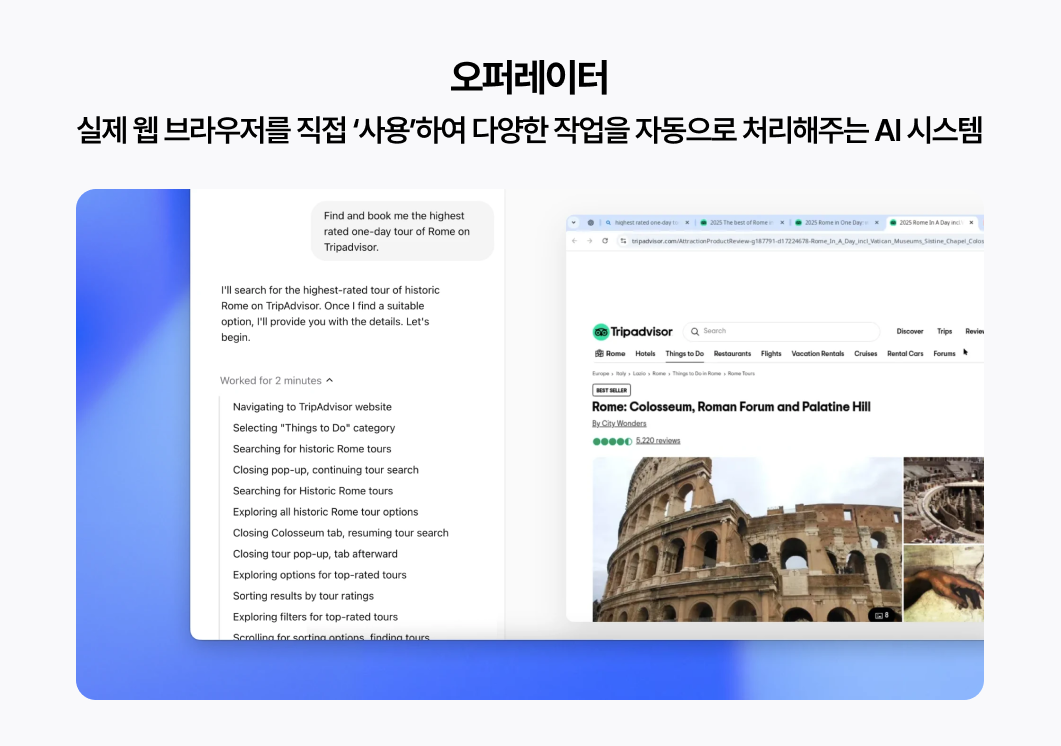Click the Rome Tours breadcrumb
Image resolution: width=1061 pixels, height=746 pixels.
pos(741,374)
